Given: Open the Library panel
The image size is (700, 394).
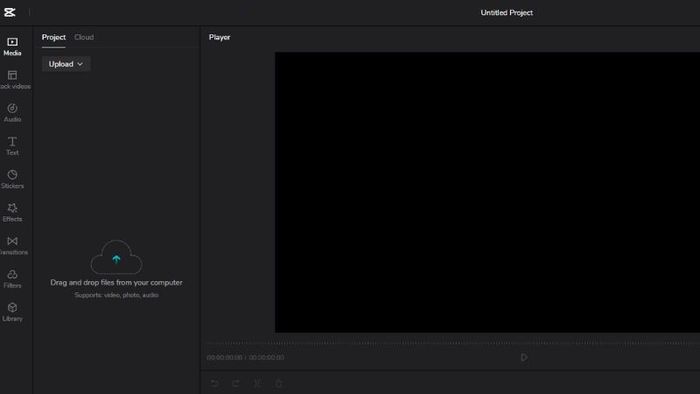Looking at the screenshot, I should [12, 312].
